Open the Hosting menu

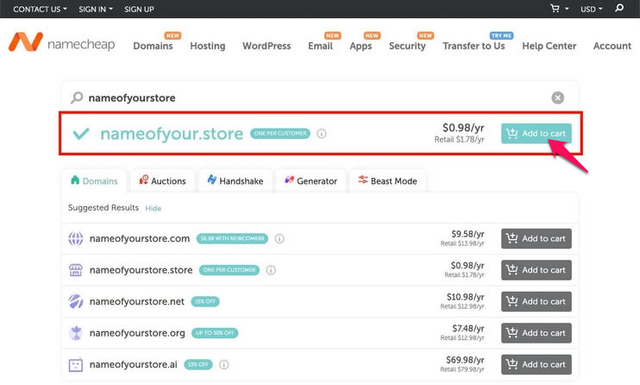208,46
